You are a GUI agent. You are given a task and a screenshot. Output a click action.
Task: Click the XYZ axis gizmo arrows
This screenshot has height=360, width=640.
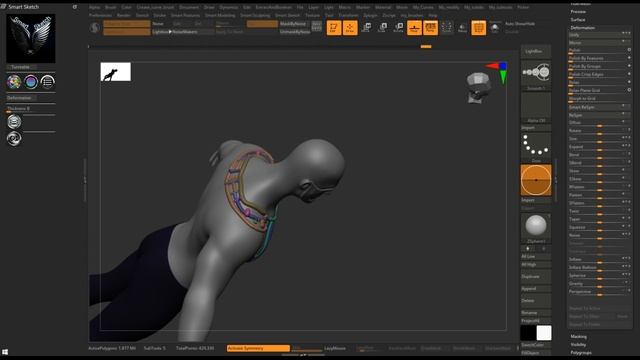[498, 72]
